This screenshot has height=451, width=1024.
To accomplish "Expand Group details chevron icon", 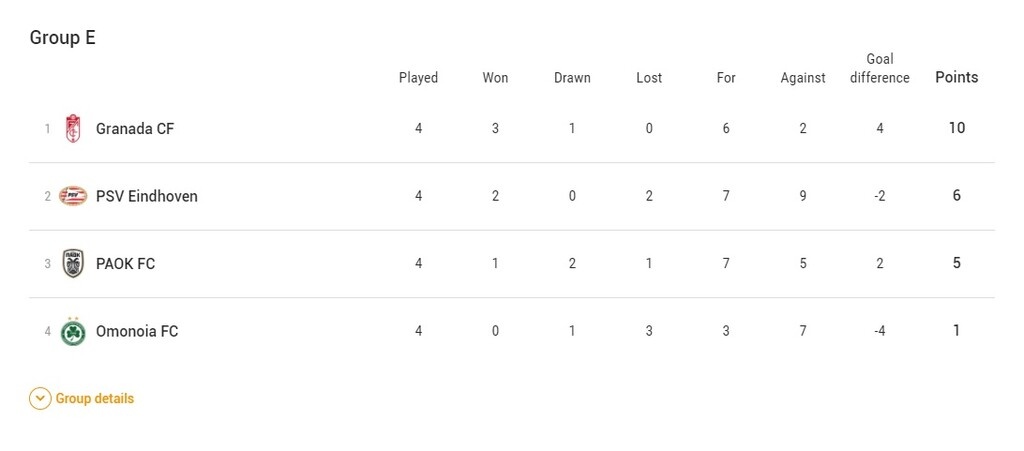I will click(x=40, y=399).
